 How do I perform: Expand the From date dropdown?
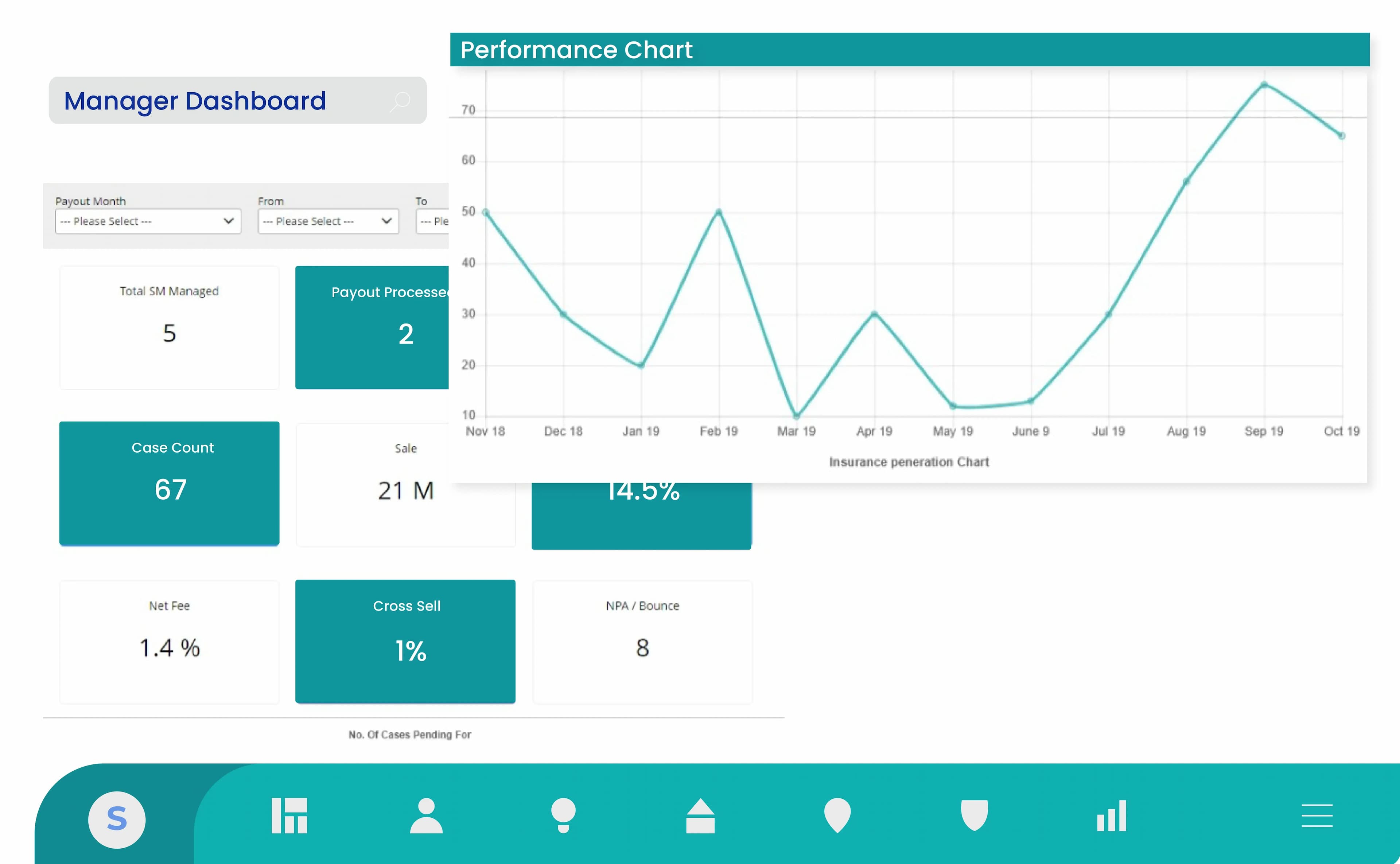(328, 221)
